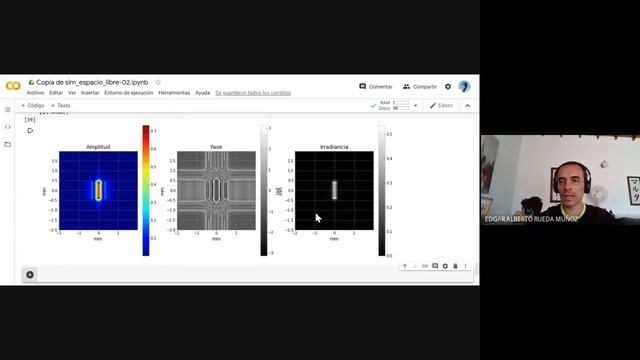Screen dimensions: 640x360
Task: Open the Herramientas menu
Action: pos(174,93)
